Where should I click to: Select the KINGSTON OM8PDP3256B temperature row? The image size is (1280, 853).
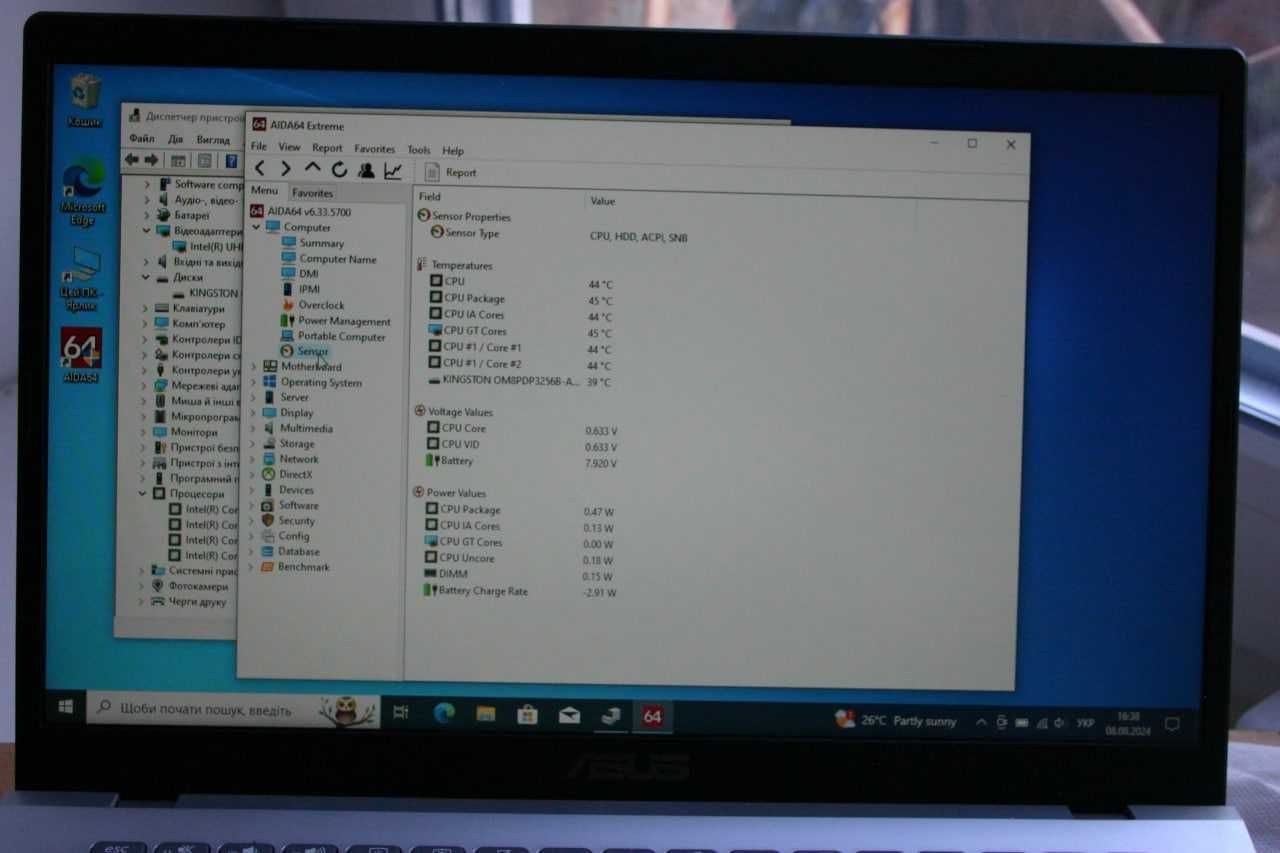(520, 381)
